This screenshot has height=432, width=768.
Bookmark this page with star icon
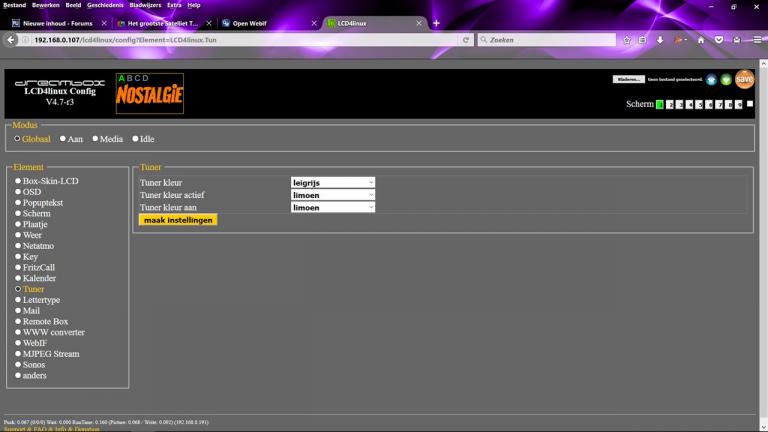click(x=627, y=40)
